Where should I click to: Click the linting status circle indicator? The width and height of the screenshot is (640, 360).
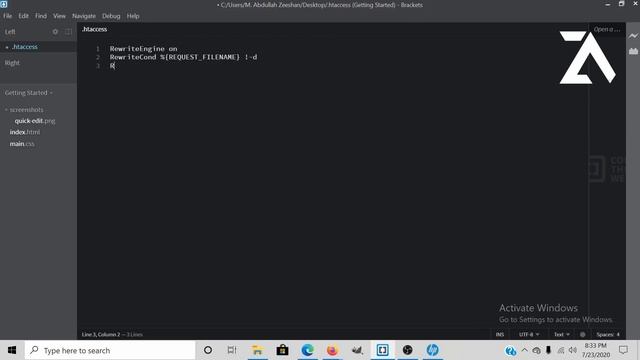pos(582,334)
